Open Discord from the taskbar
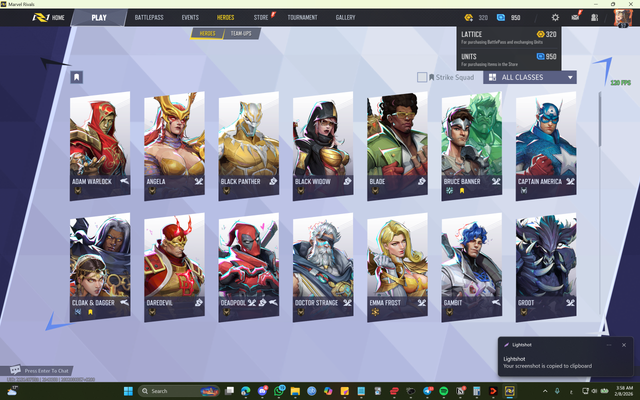The width and height of the screenshot is (640, 400). [x=262, y=391]
